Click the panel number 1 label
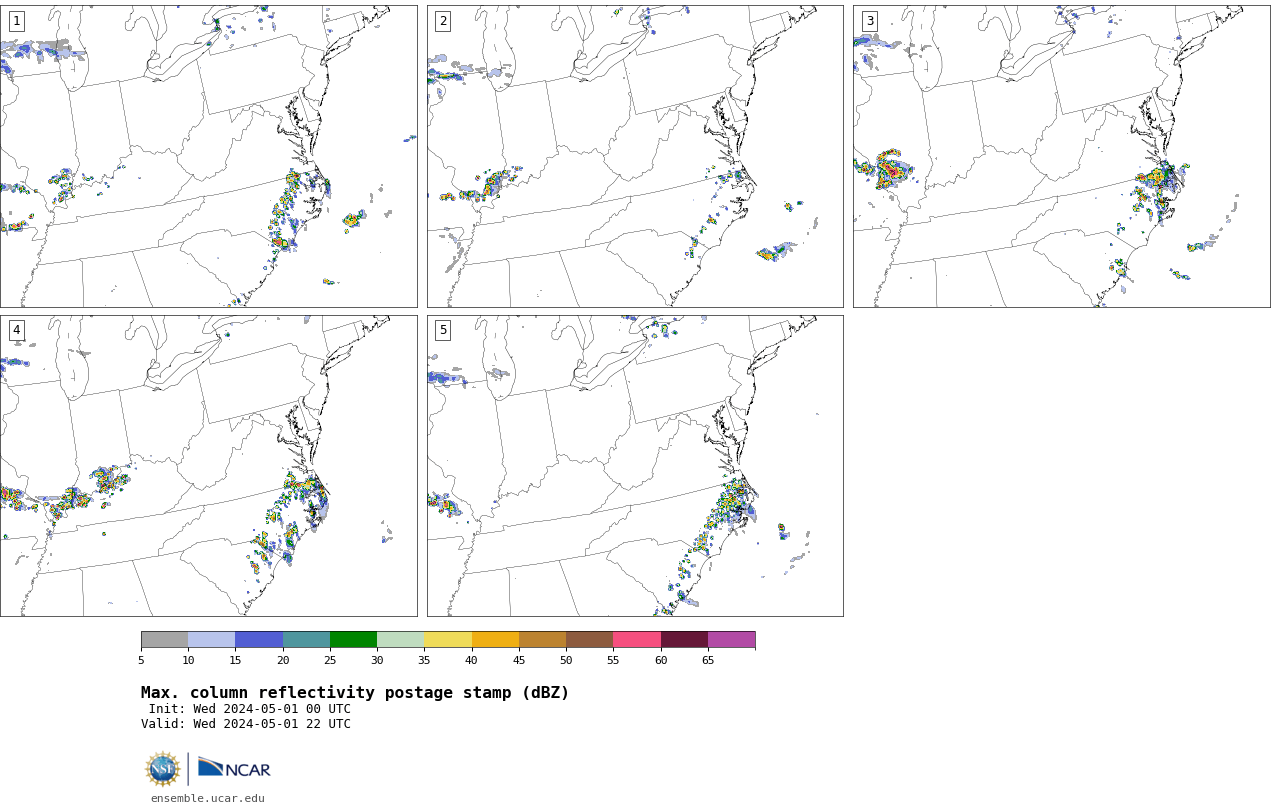1280x809 pixels. [16, 21]
